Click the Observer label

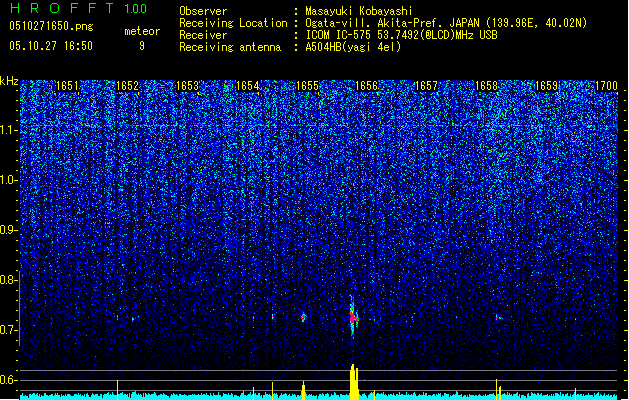(x=203, y=11)
